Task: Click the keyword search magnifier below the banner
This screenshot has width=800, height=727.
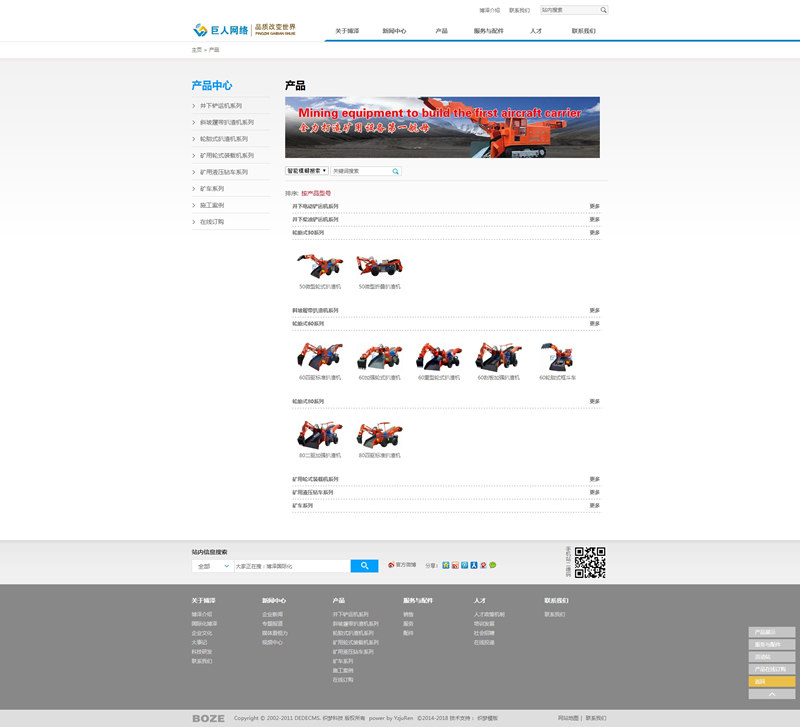Action: coord(396,171)
